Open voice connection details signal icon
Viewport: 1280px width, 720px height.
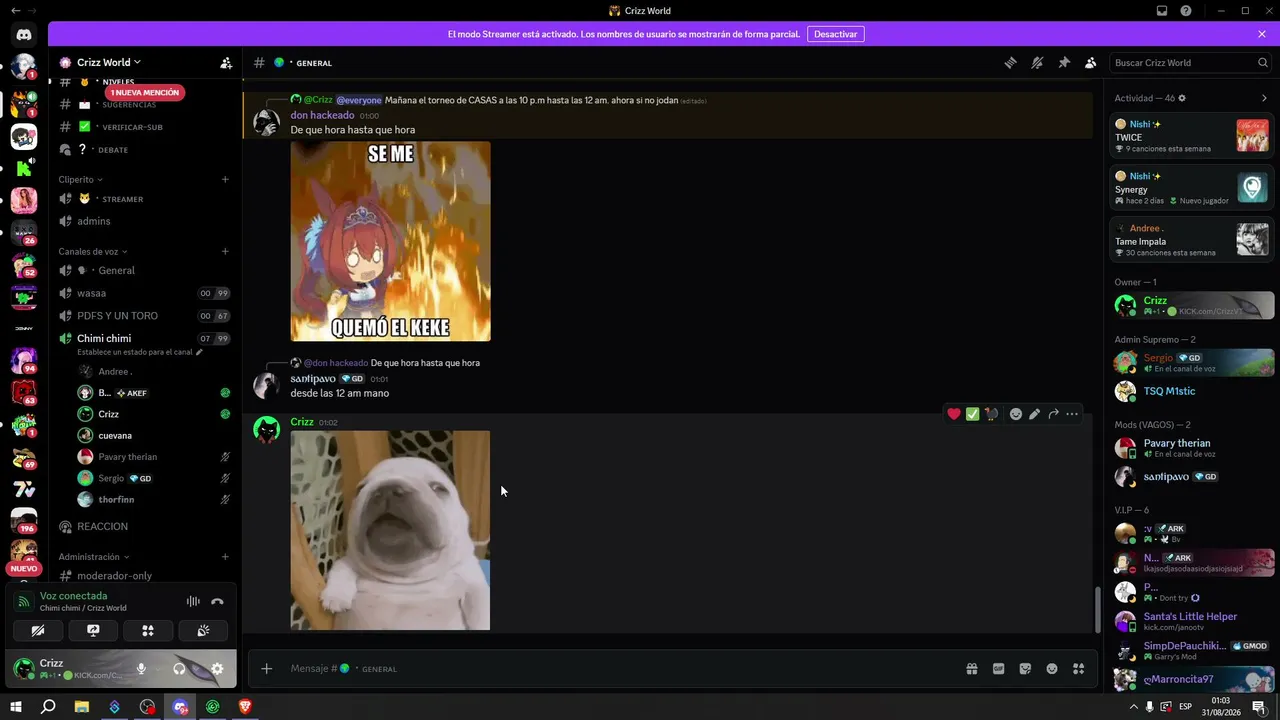[23, 601]
